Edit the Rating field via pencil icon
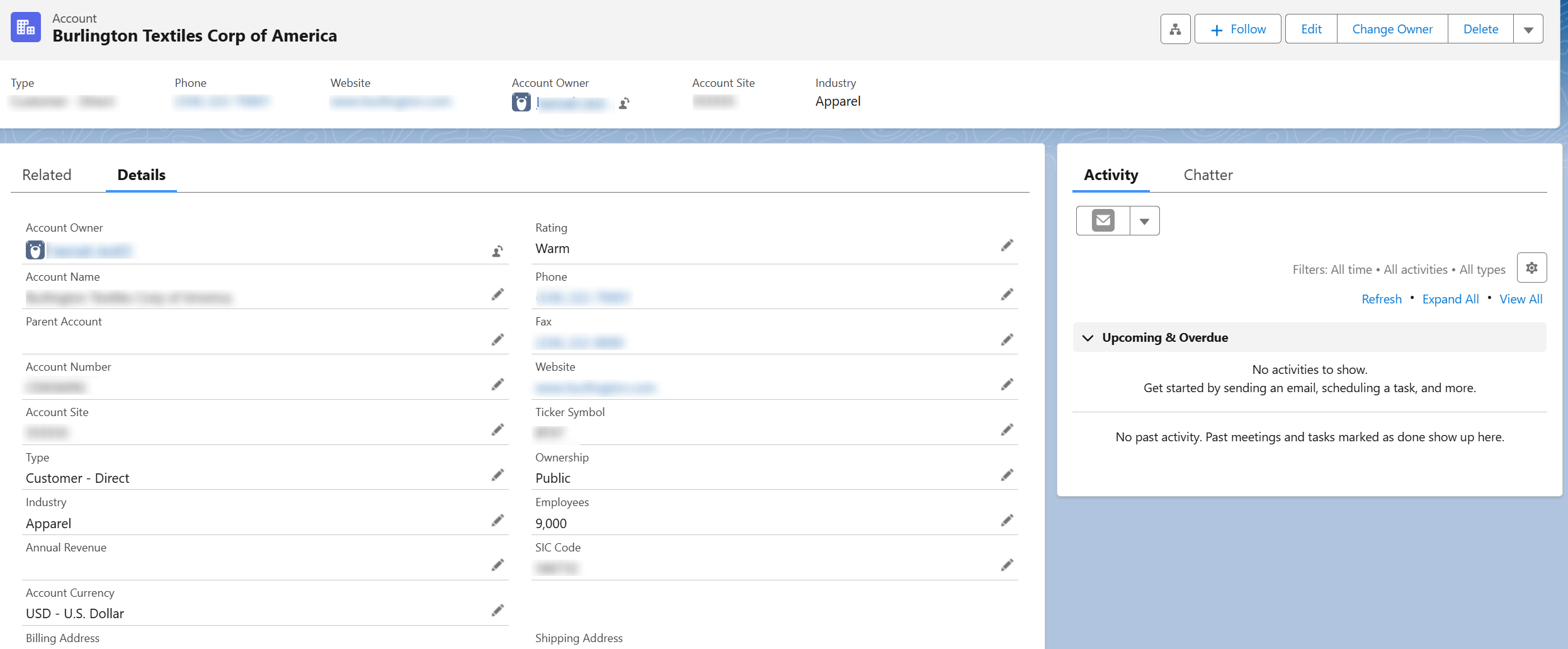Image resolution: width=1568 pixels, height=649 pixels. point(1007,245)
